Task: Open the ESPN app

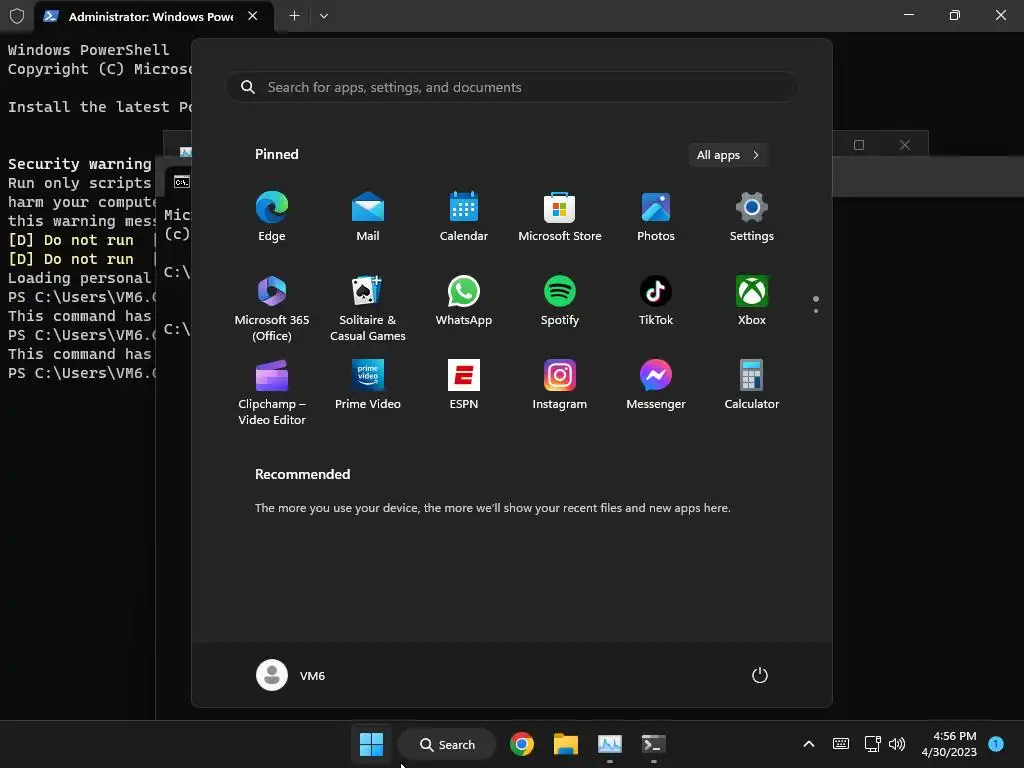Action: (x=464, y=385)
